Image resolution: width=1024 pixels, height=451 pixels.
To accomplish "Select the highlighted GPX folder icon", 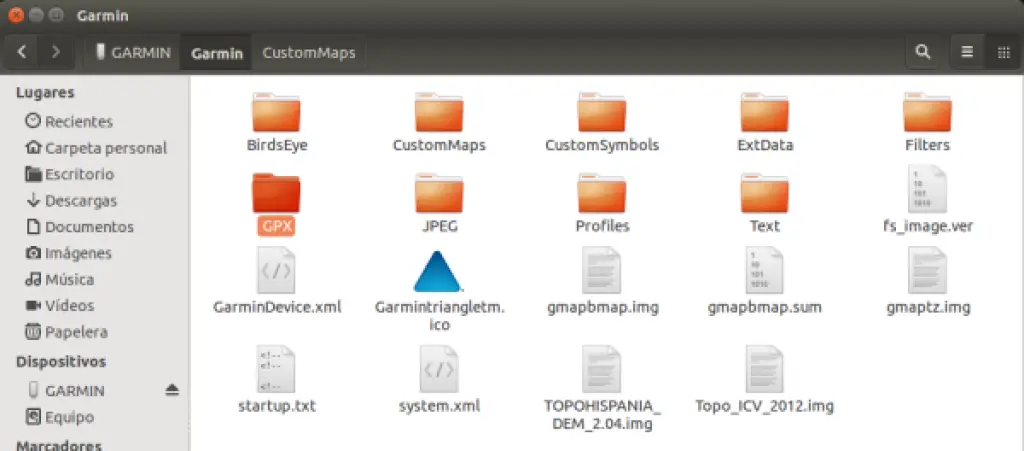I will [x=276, y=193].
